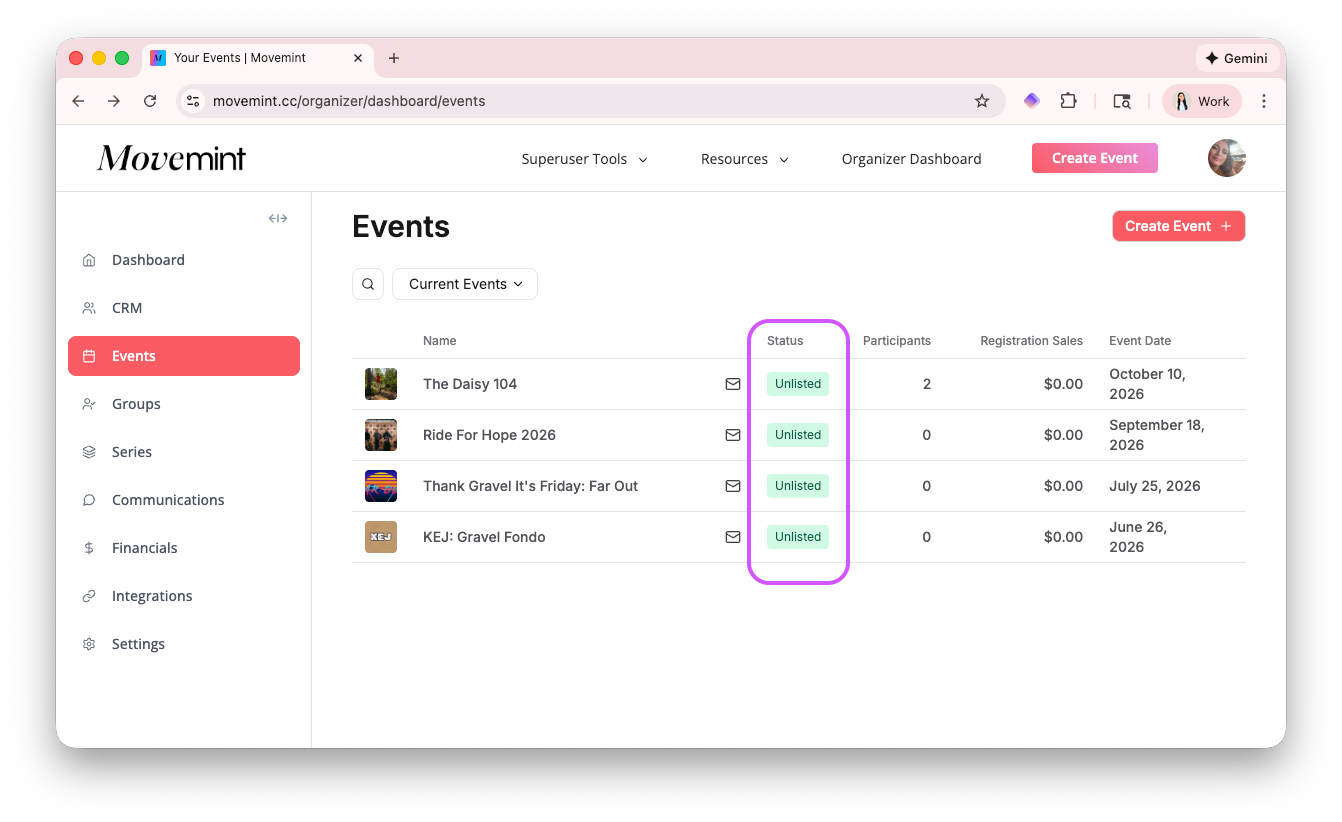Open the browser extensions puzzle icon
Viewport: 1342px width, 822px height.
coord(1068,101)
